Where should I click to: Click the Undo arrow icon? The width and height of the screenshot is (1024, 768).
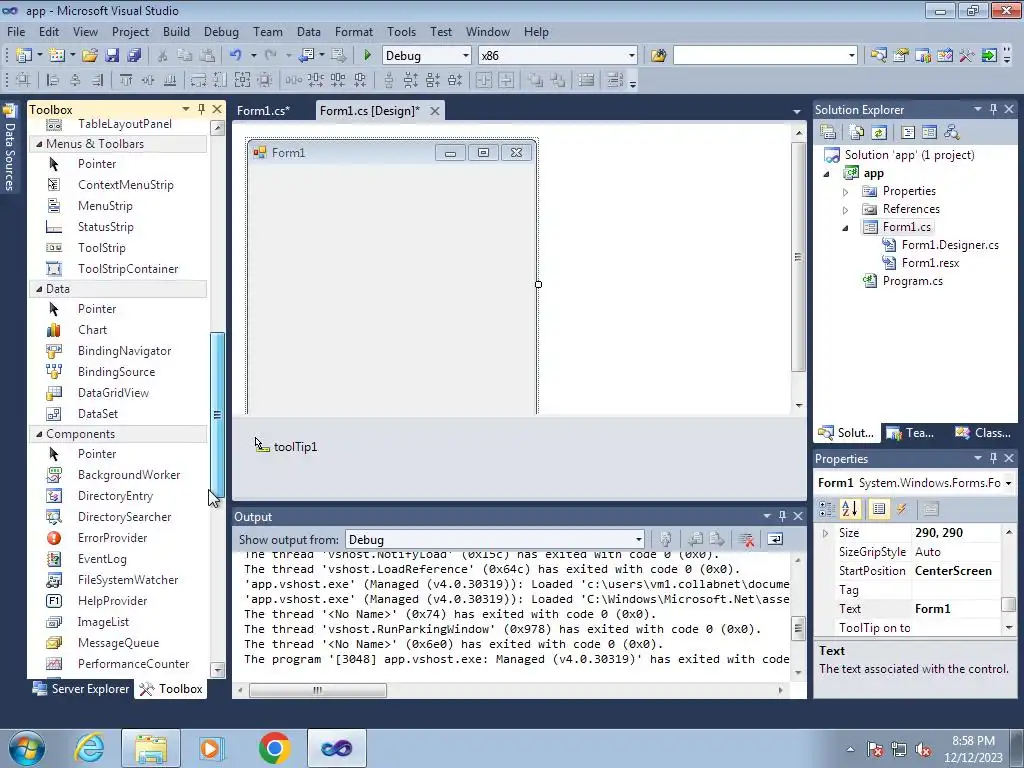236,56
